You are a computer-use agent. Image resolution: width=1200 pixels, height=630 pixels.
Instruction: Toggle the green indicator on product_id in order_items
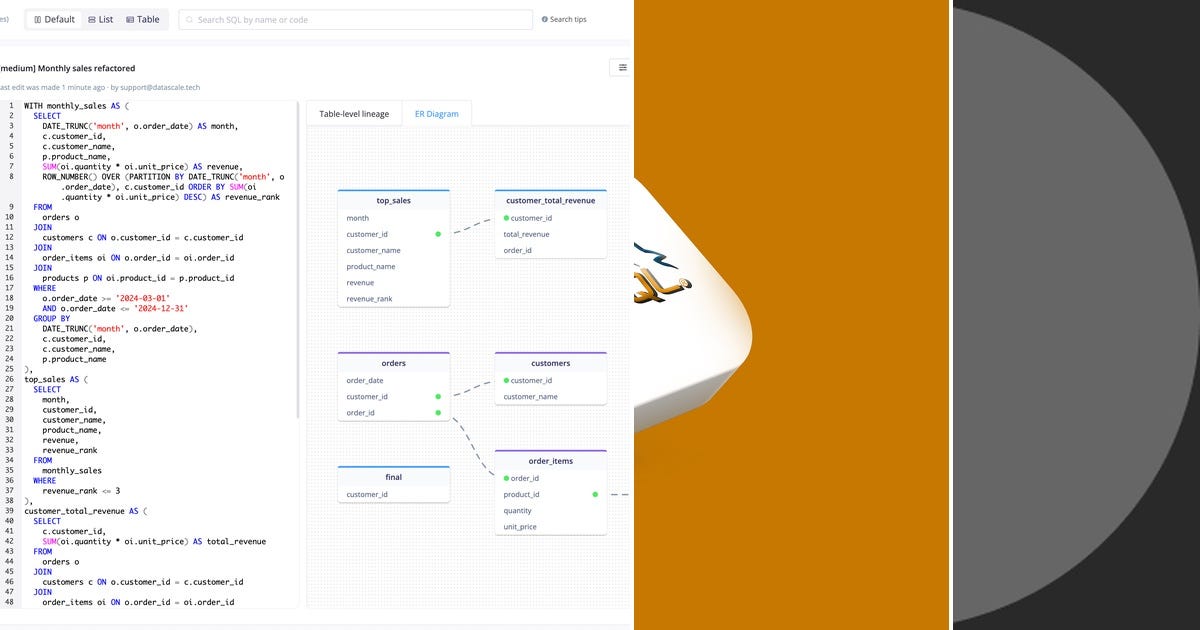(595, 494)
